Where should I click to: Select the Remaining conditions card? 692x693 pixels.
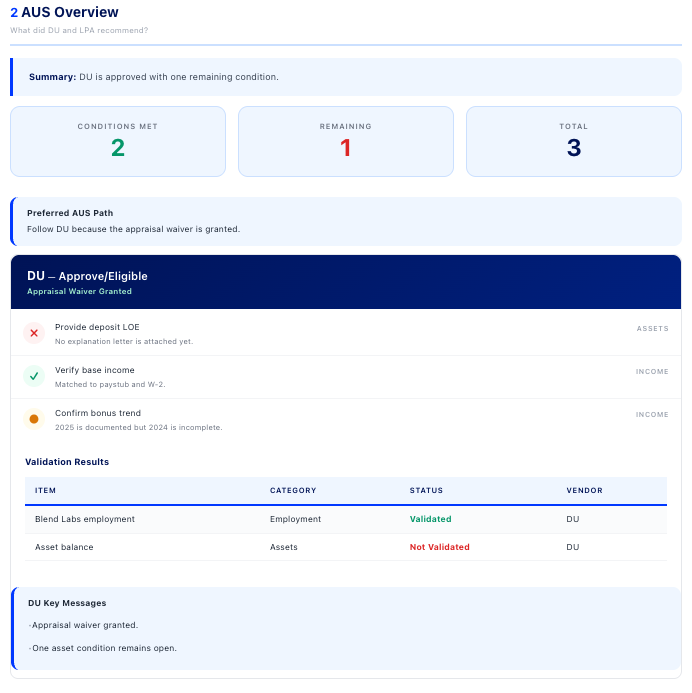coord(345,141)
